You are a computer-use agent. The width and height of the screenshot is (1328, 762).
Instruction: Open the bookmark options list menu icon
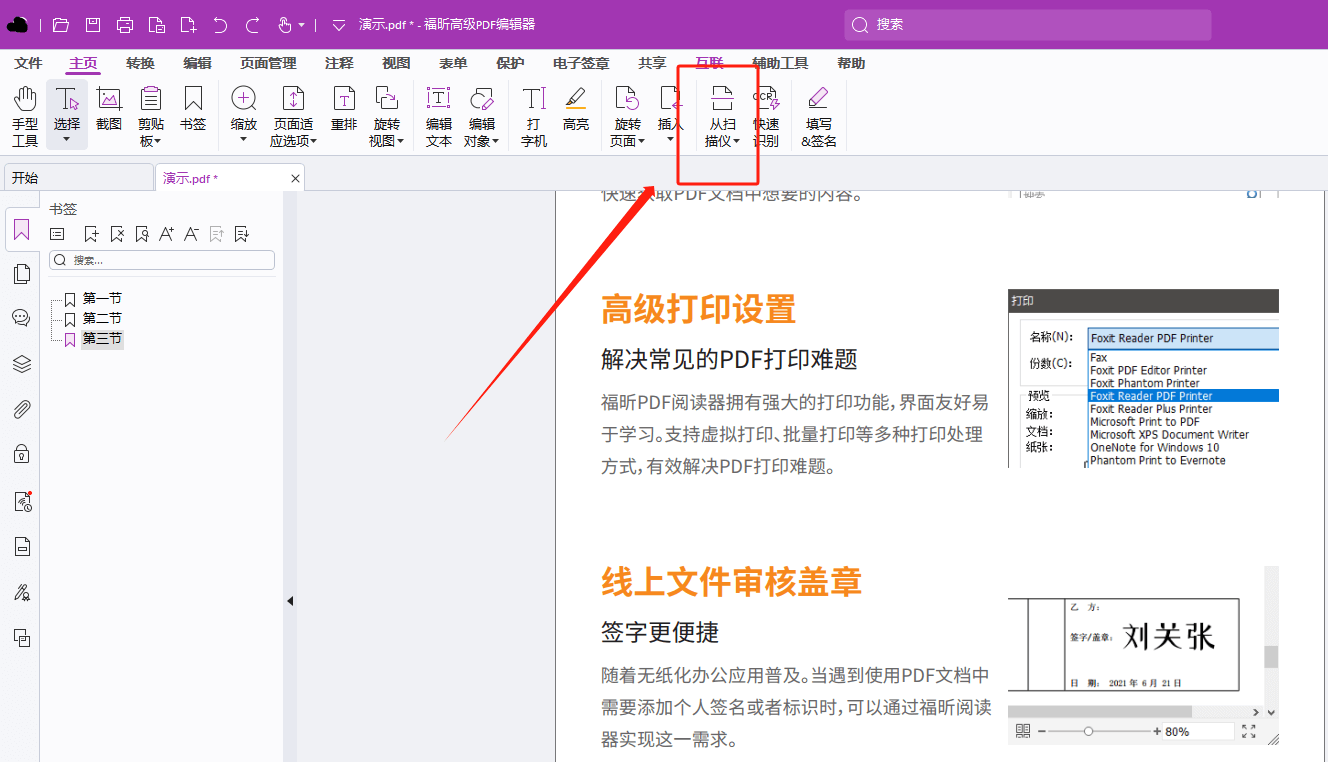coord(58,234)
